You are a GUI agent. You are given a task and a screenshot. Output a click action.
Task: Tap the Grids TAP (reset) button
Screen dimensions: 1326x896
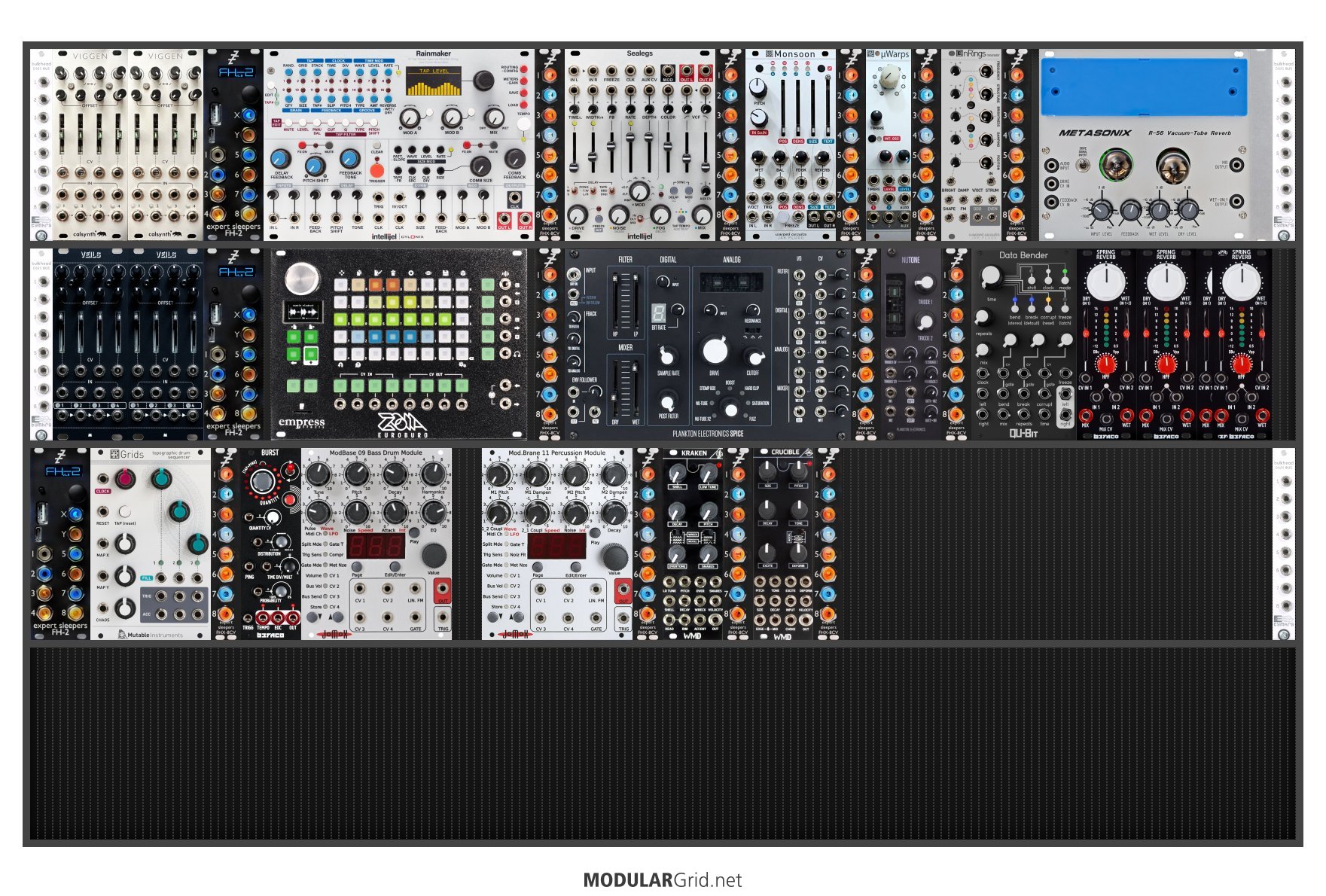(125, 511)
